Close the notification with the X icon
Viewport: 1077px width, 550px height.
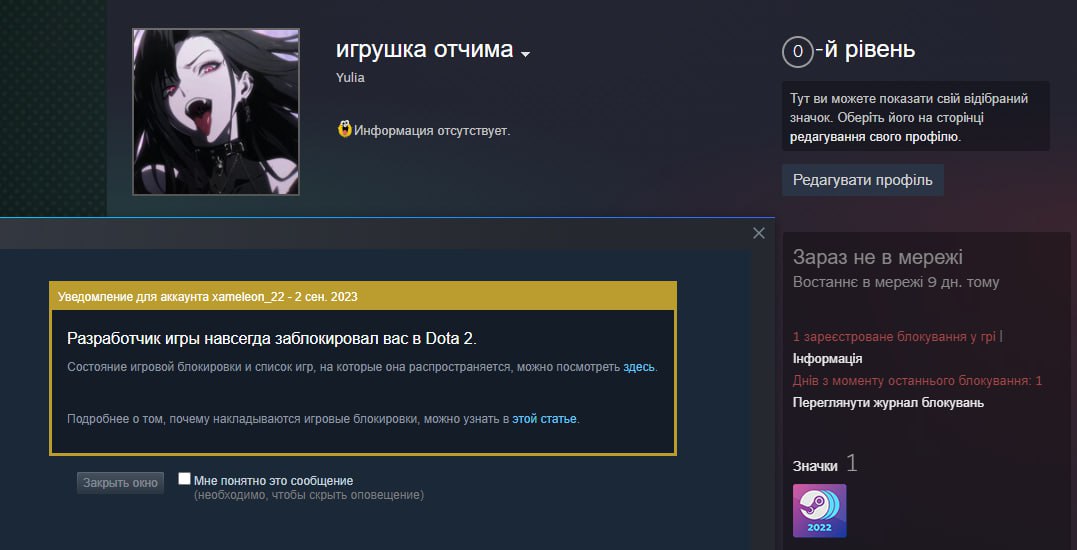click(x=758, y=233)
